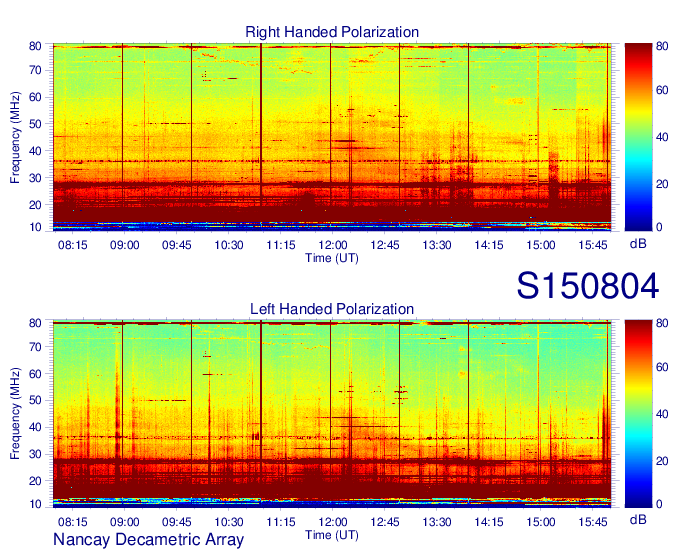Click the 12:00 tick label under the top plot

(x=333, y=245)
